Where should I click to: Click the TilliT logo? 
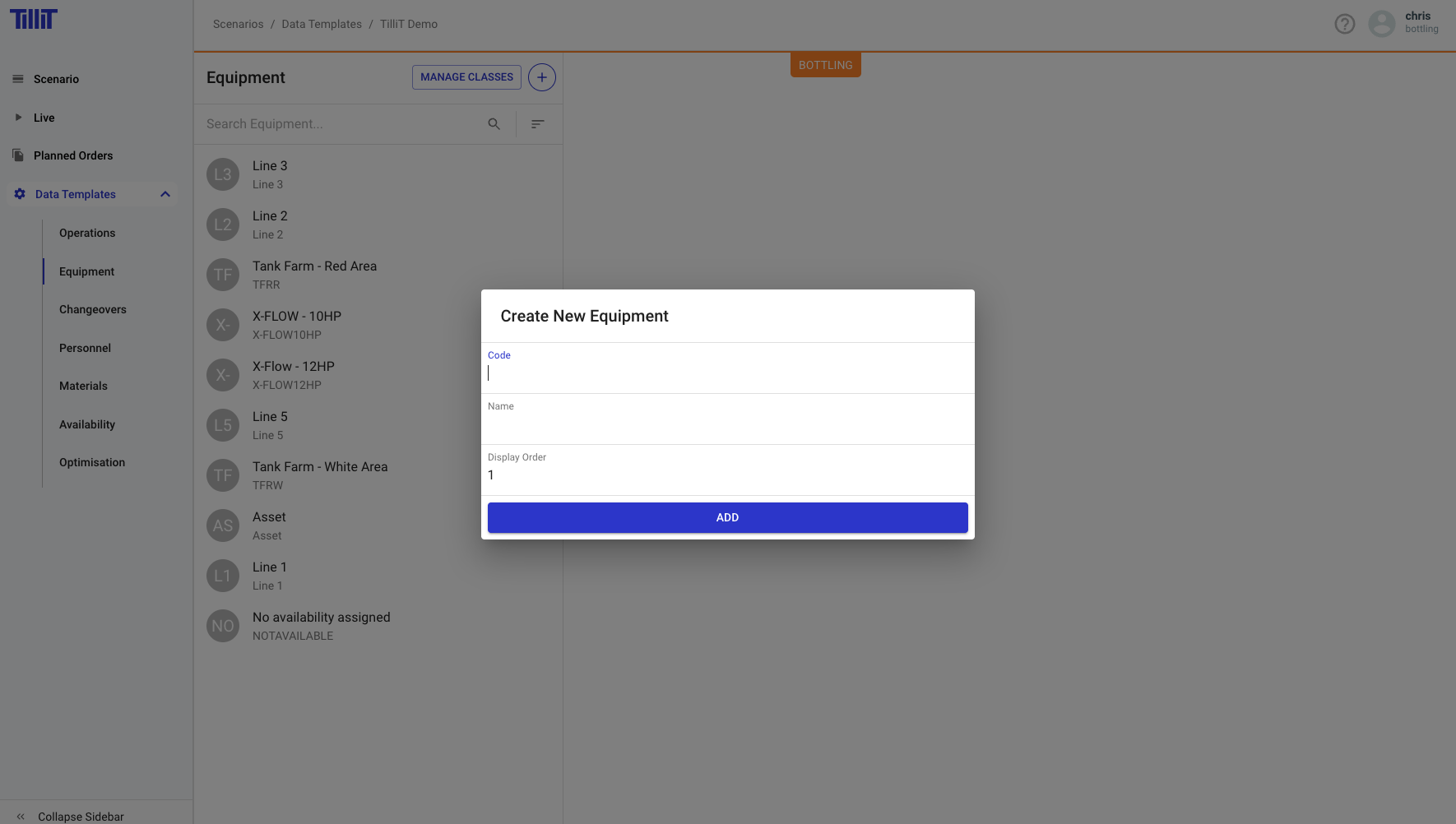tap(34, 19)
